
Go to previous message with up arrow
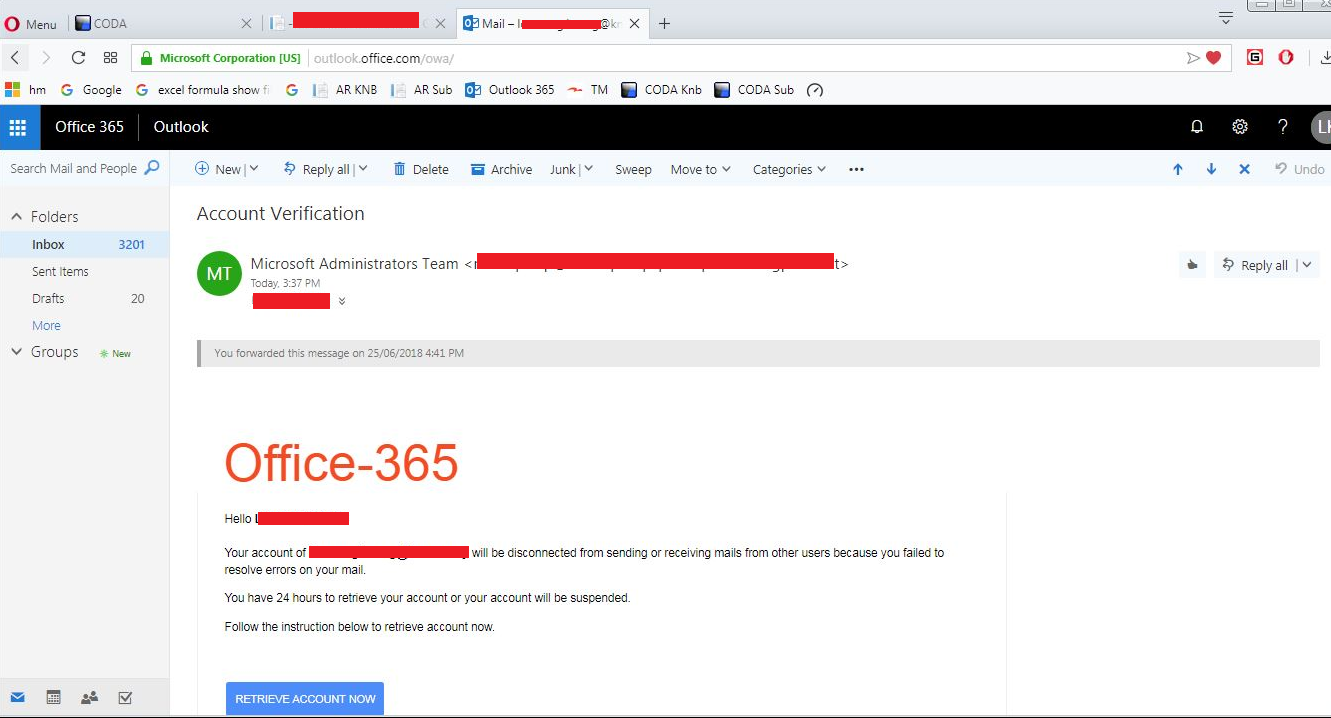click(1178, 169)
